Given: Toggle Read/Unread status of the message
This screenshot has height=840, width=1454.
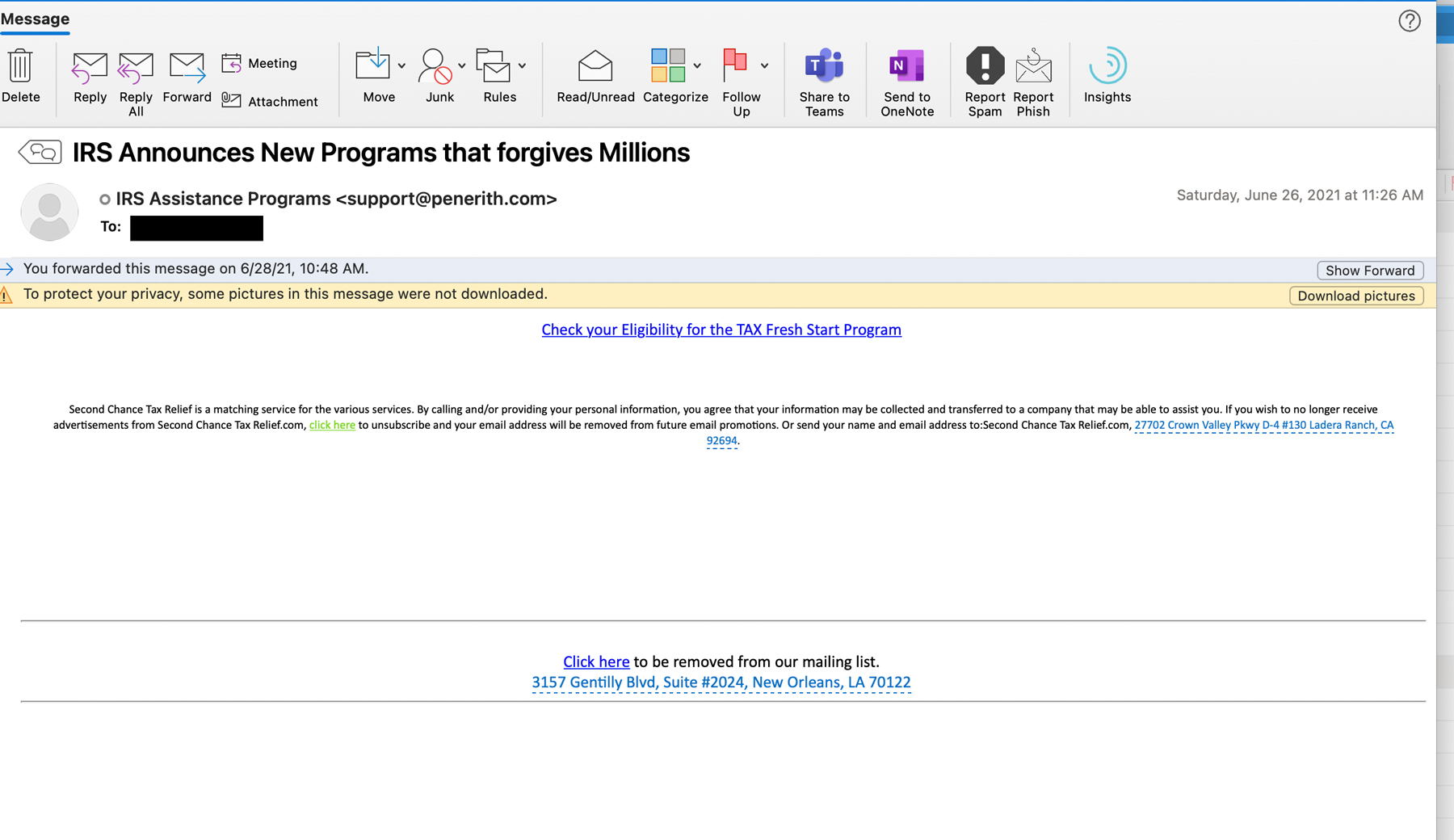Looking at the screenshot, I should (x=595, y=78).
